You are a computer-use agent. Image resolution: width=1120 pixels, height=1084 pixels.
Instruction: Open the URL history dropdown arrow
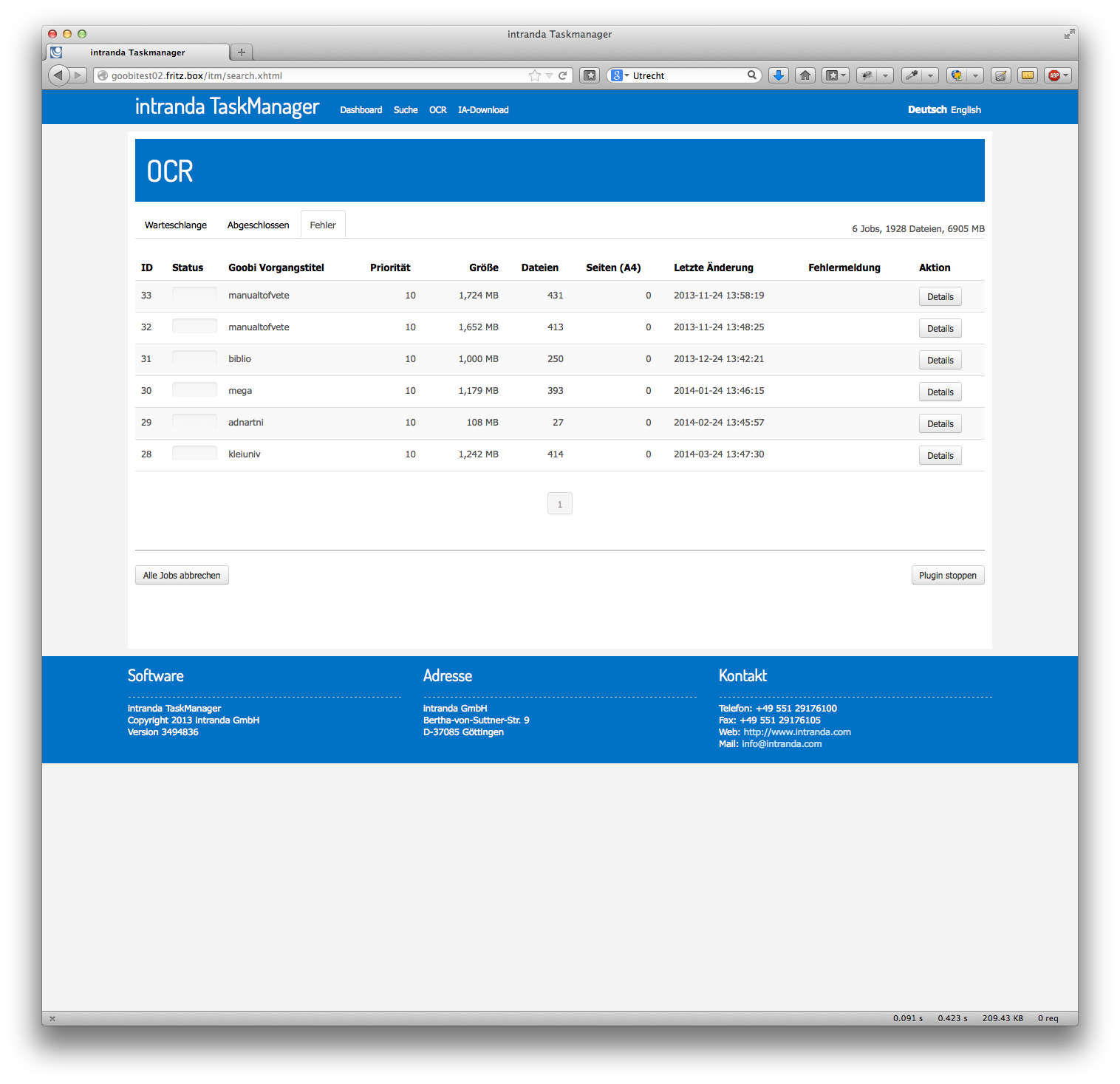(x=549, y=75)
